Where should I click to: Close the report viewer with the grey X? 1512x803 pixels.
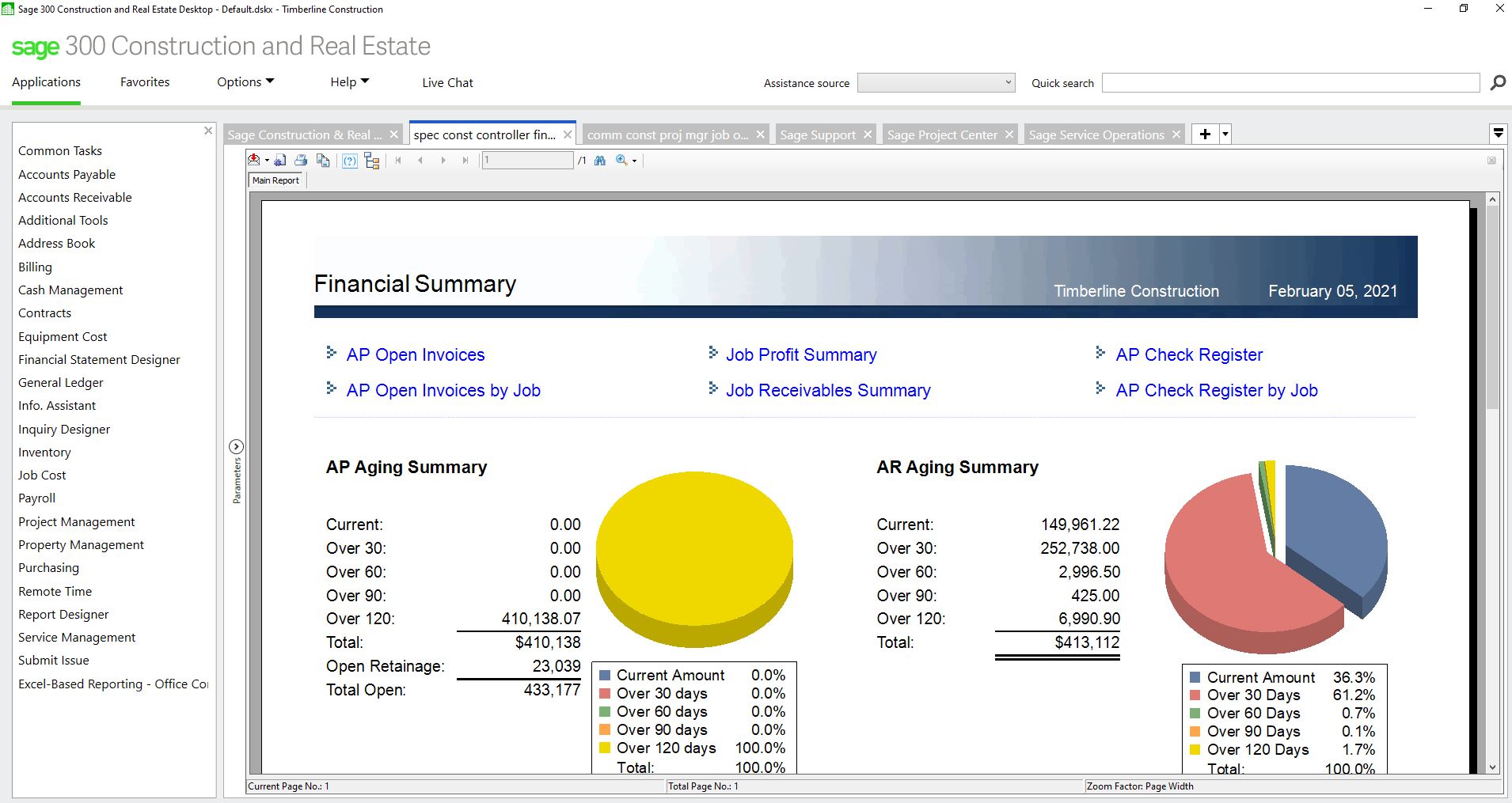pos(1491,161)
